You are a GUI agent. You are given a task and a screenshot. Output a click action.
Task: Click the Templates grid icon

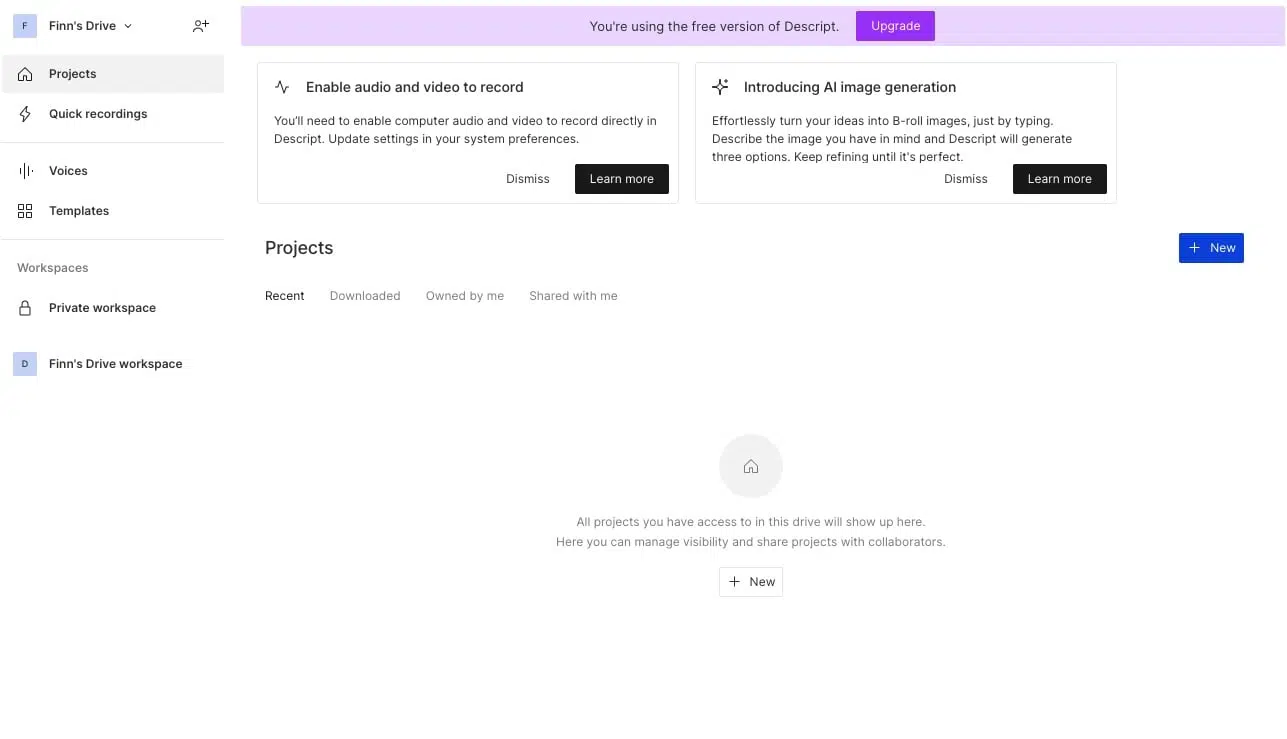[24, 210]
